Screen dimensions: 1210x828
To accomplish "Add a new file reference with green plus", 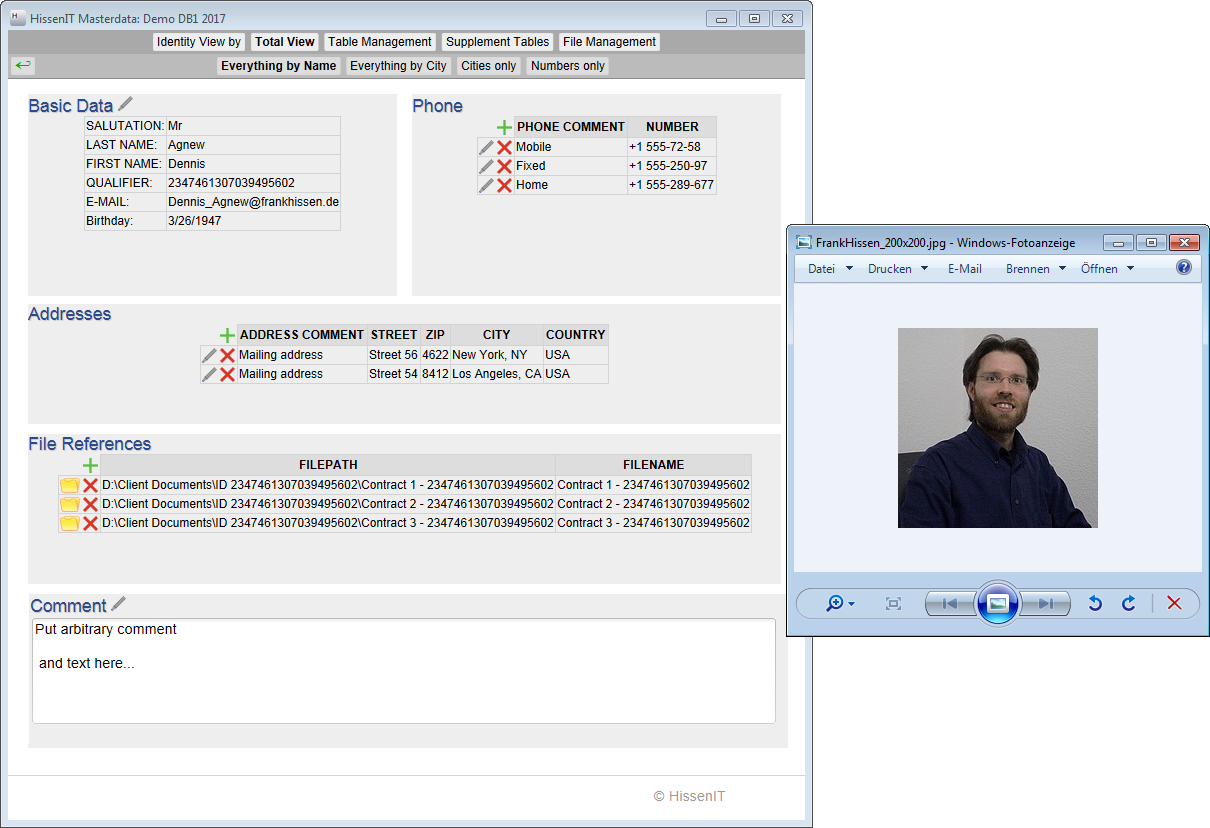I will click(90, 465).
